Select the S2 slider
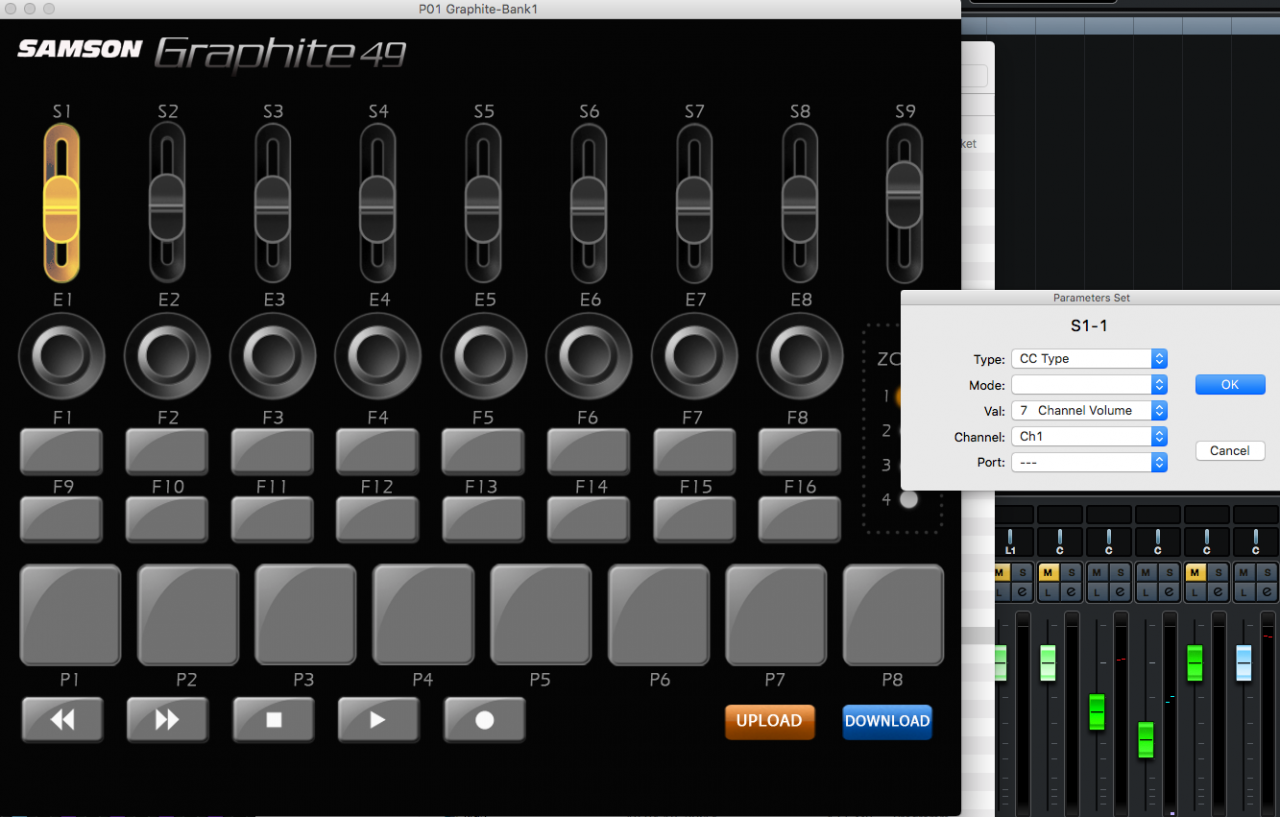Viewport: 1280px width, 817px height. point(167,204)
